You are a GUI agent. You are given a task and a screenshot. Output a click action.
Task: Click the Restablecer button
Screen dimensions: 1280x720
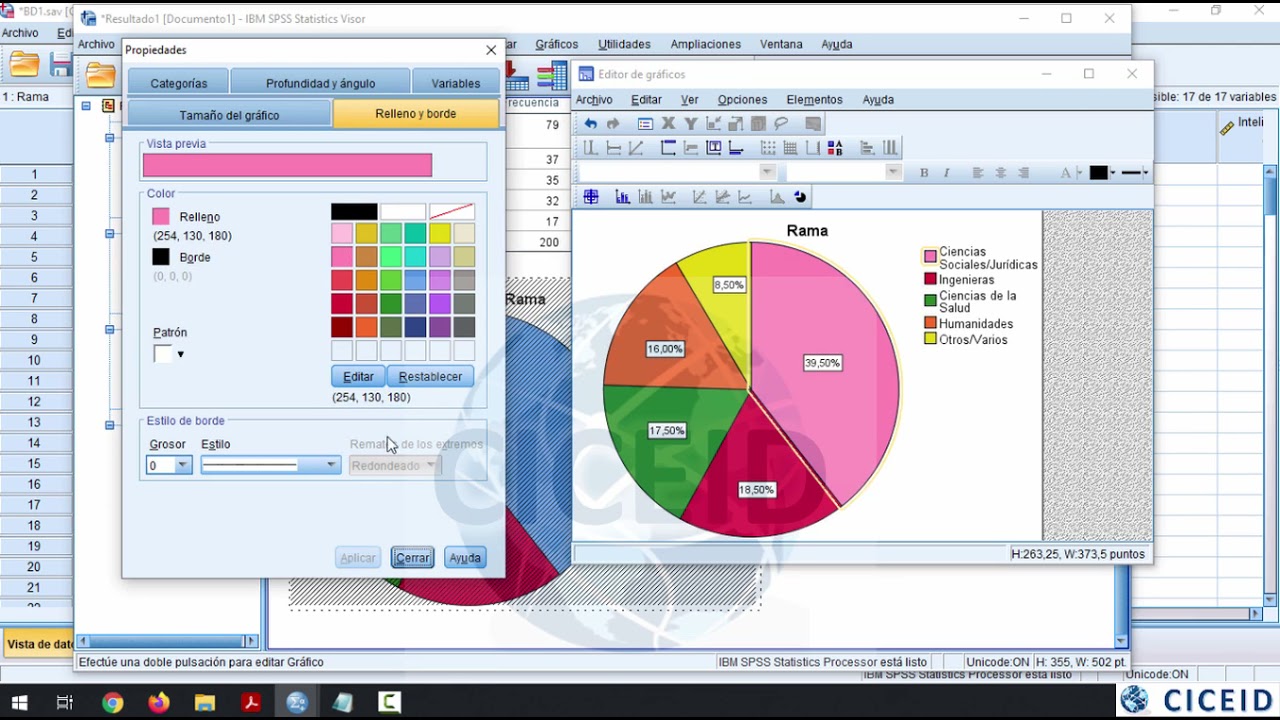point(430,377)
